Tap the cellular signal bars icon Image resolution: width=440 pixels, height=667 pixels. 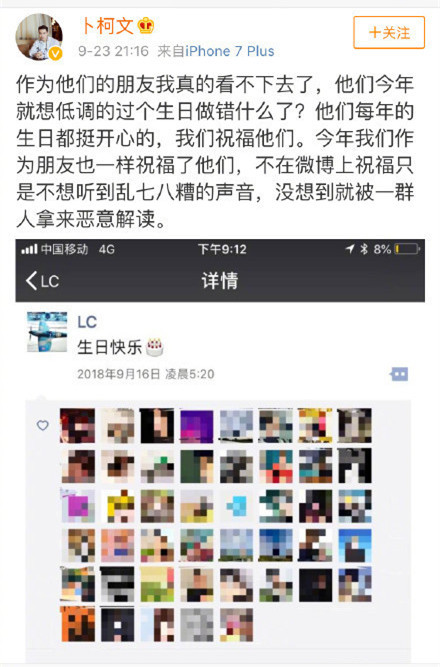point(29,249)
